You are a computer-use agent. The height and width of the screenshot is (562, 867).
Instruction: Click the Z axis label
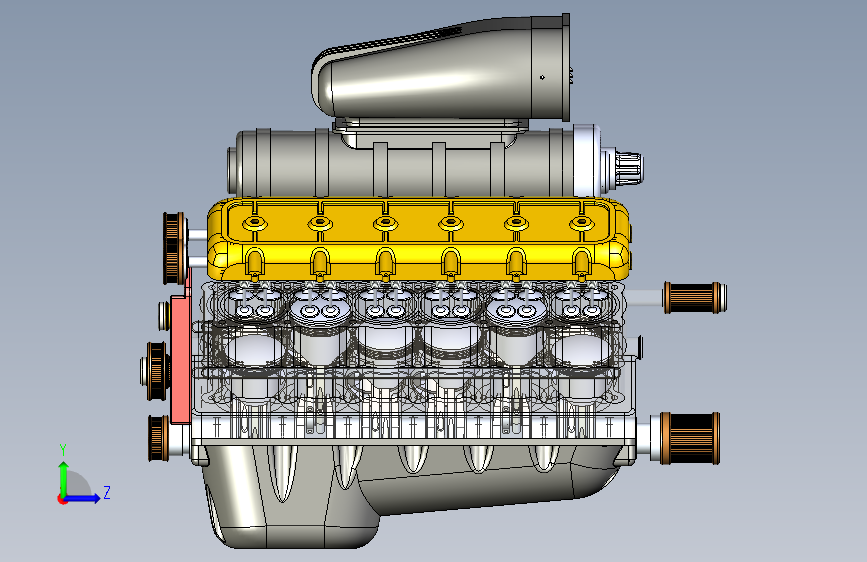(x=107, y=492)
